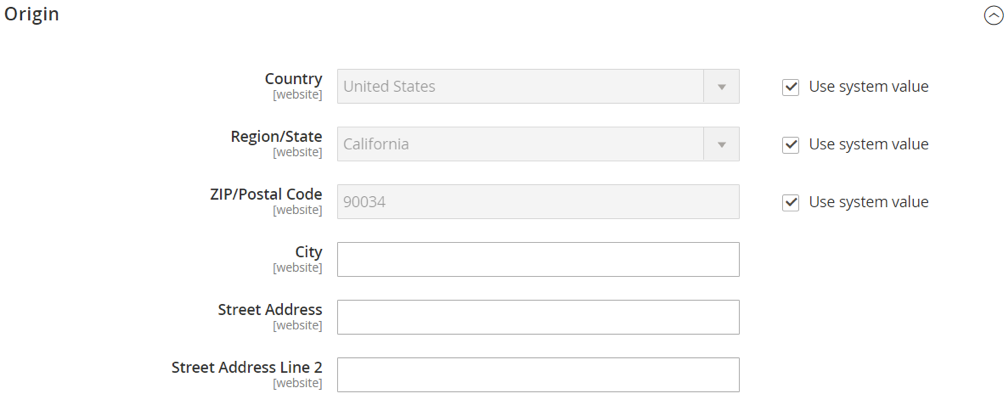Image resolution: width=1008 pixels, height=400 pixels.
Task: Untick the ZIP/Postal Code 'Use system value' checkbox
Action: pyautogui.click(x=791, y=203)
